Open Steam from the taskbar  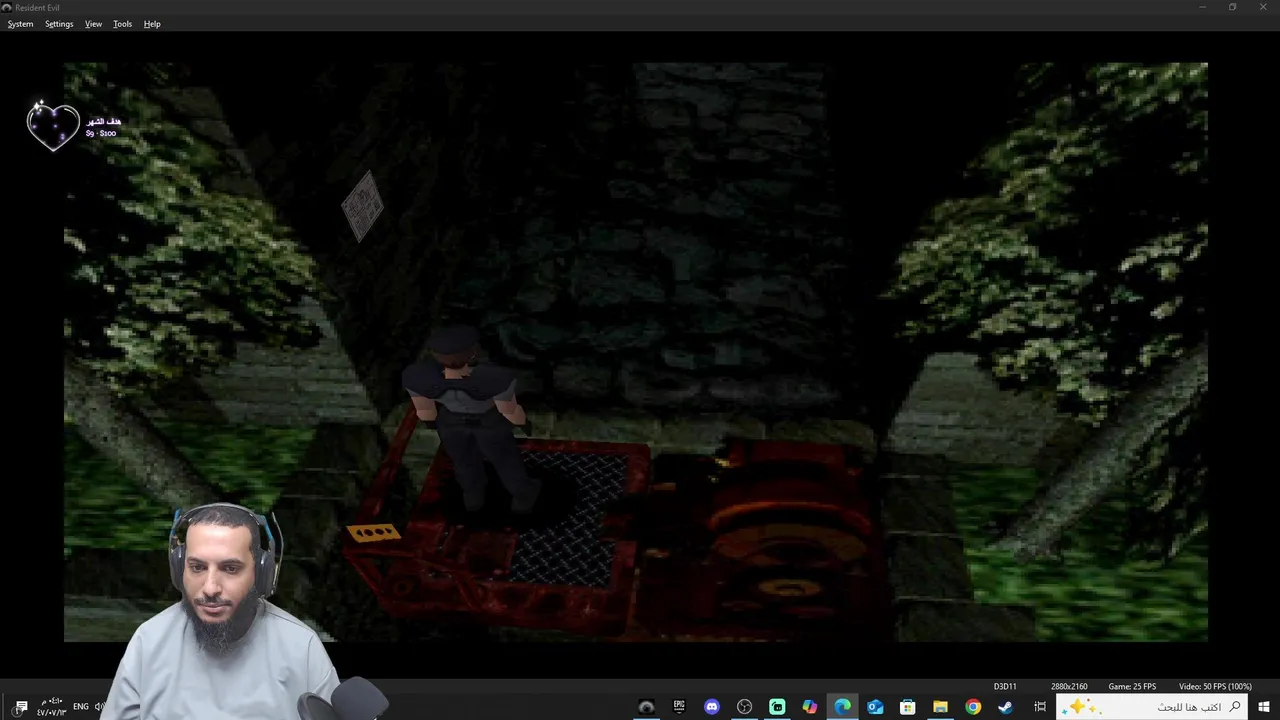(x=1006, y=707)
